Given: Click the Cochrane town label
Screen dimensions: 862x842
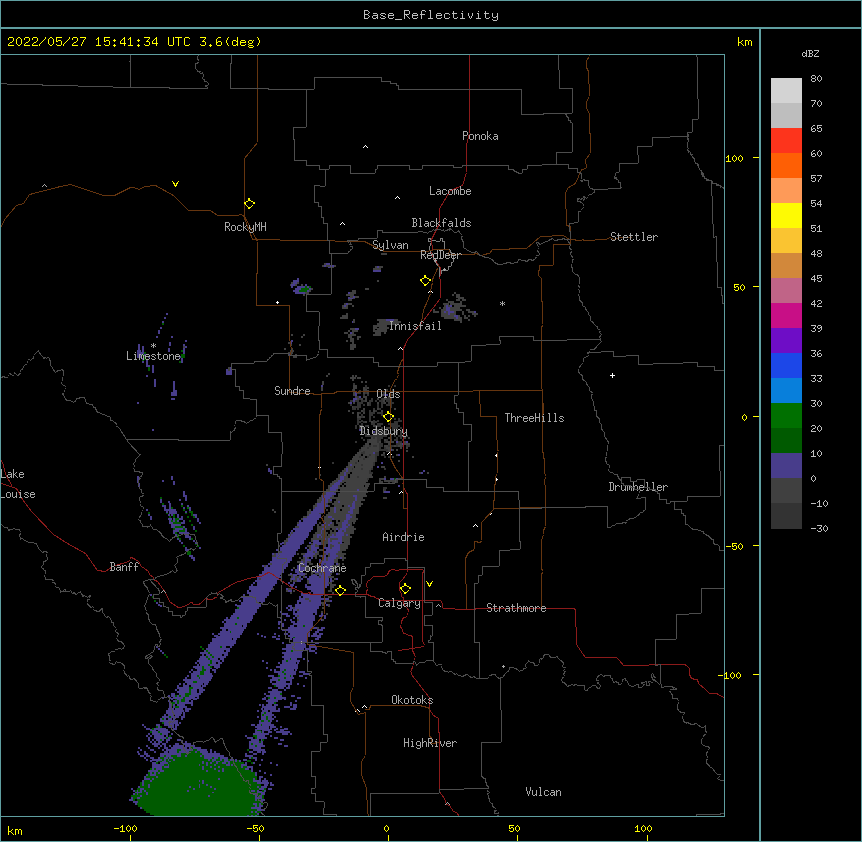Looking at the screenshot, I should (x=322, y=568).
